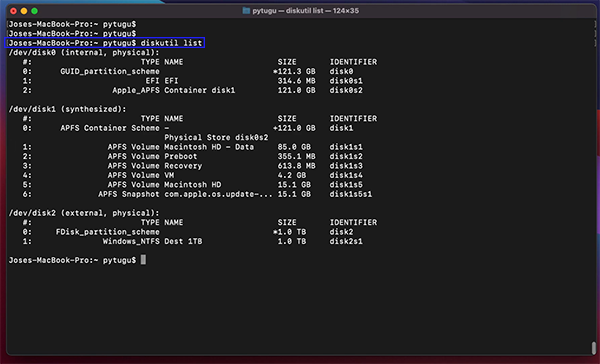Click the 'VM' volume name
600x364 pixels.
coord(169,175)
